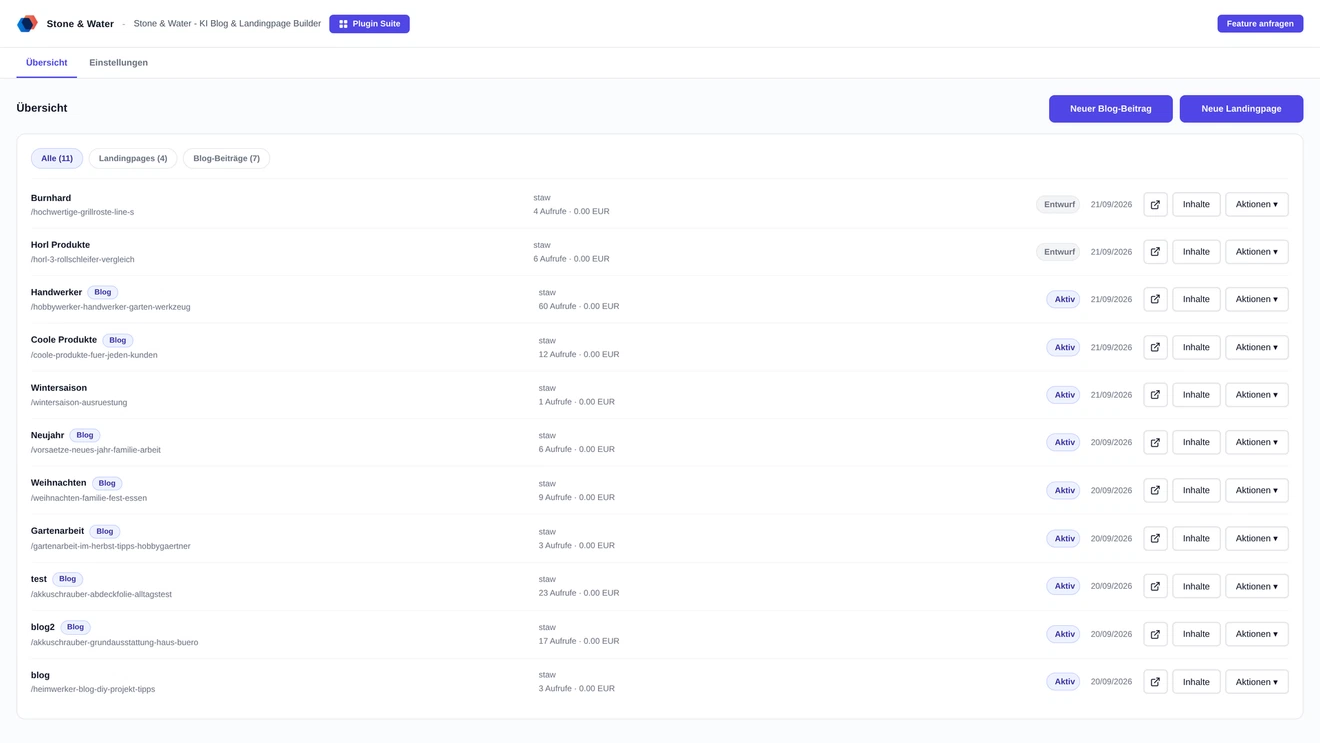This screenshot has width=1320, height=743.
Task: Click Entwurf status badge of Burnhard
Action: point(1058,204)
